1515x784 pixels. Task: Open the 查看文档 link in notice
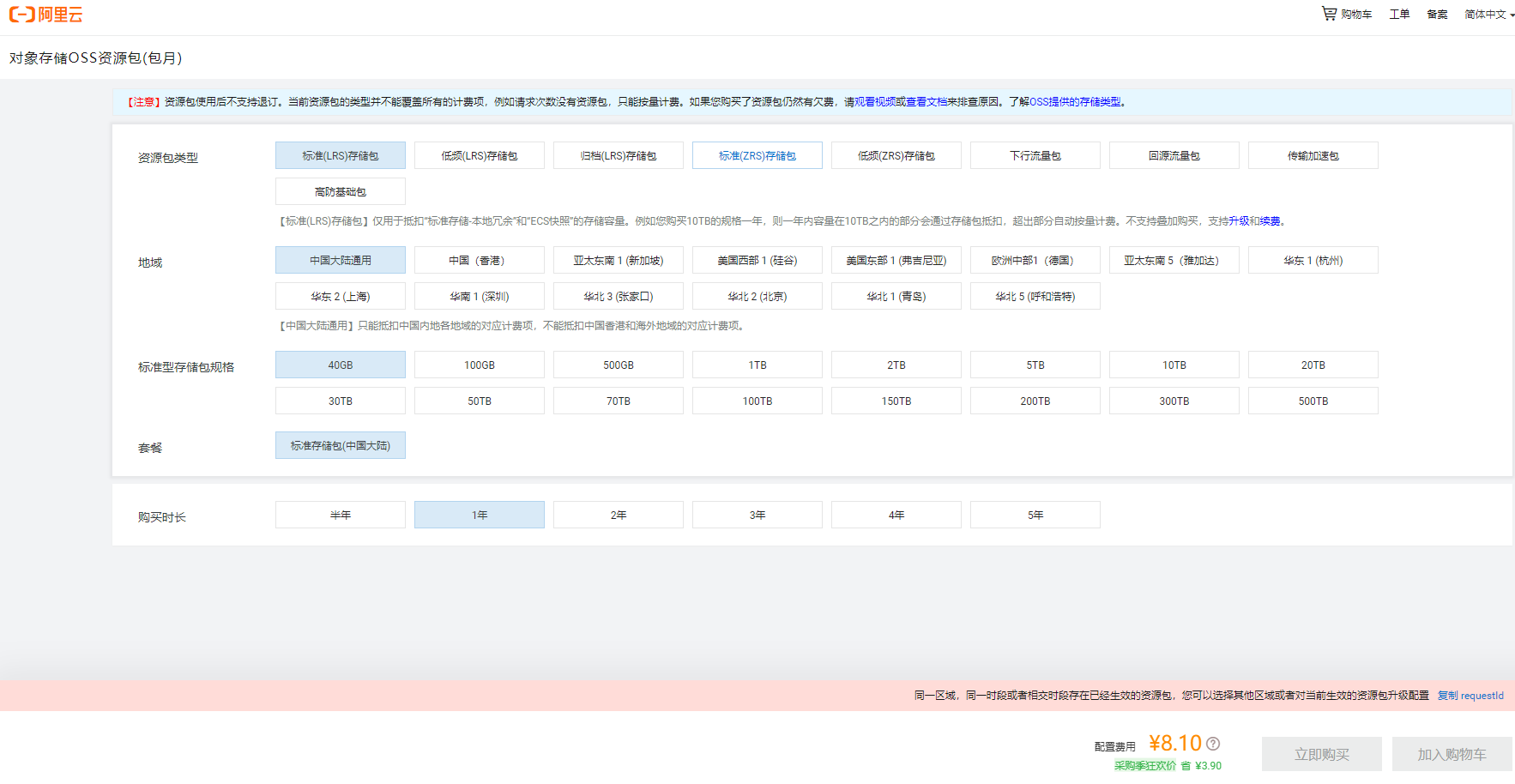click(927, 102)
